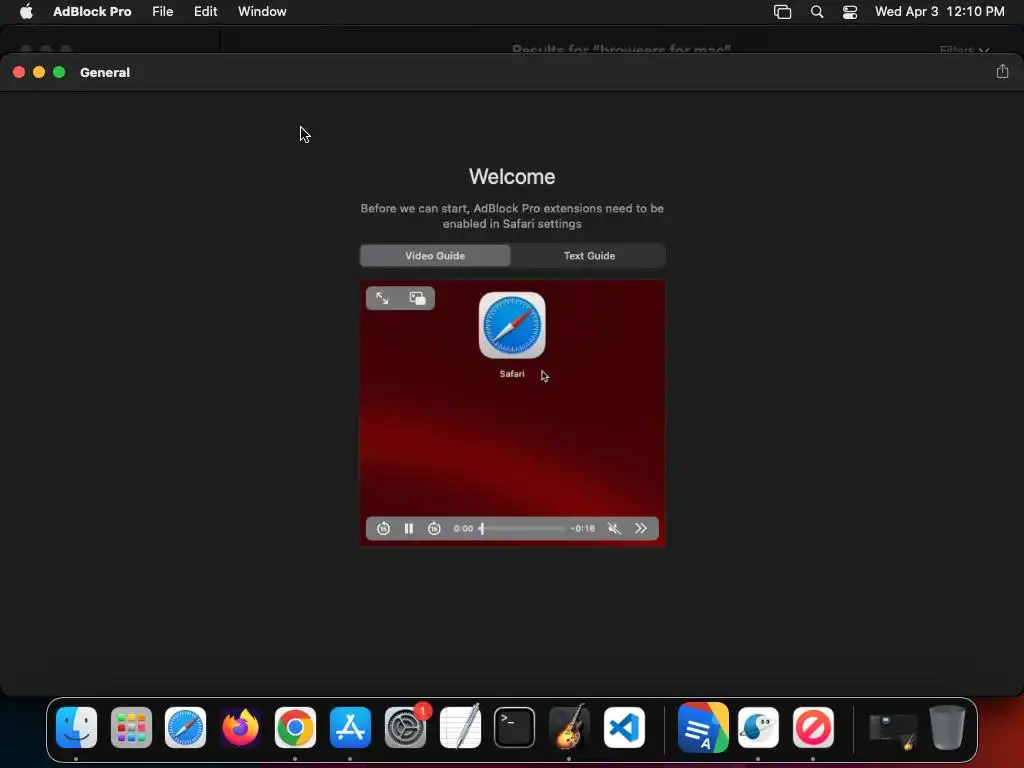Open the screenshot stack in Dock
The height and width of the screenshot is (768, 1024).
coord(893,730)
